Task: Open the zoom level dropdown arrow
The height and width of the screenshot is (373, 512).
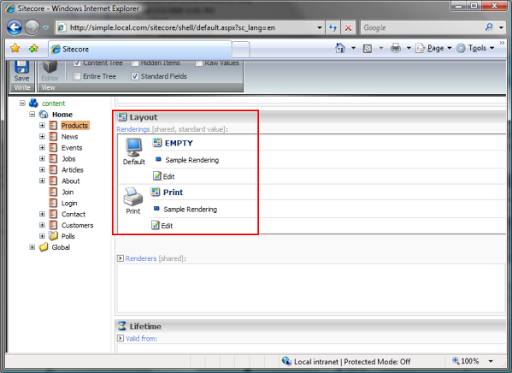Action: [x=491, y=361]
